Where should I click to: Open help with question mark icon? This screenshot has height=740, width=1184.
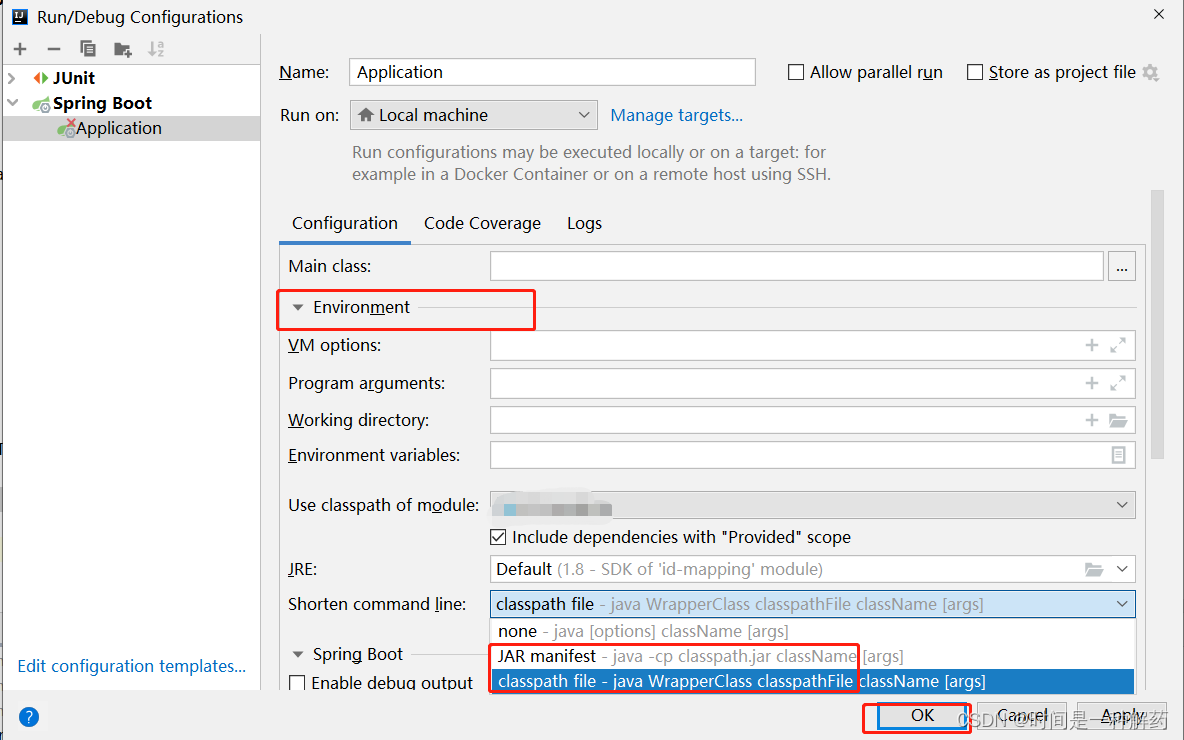click(29, 717)
